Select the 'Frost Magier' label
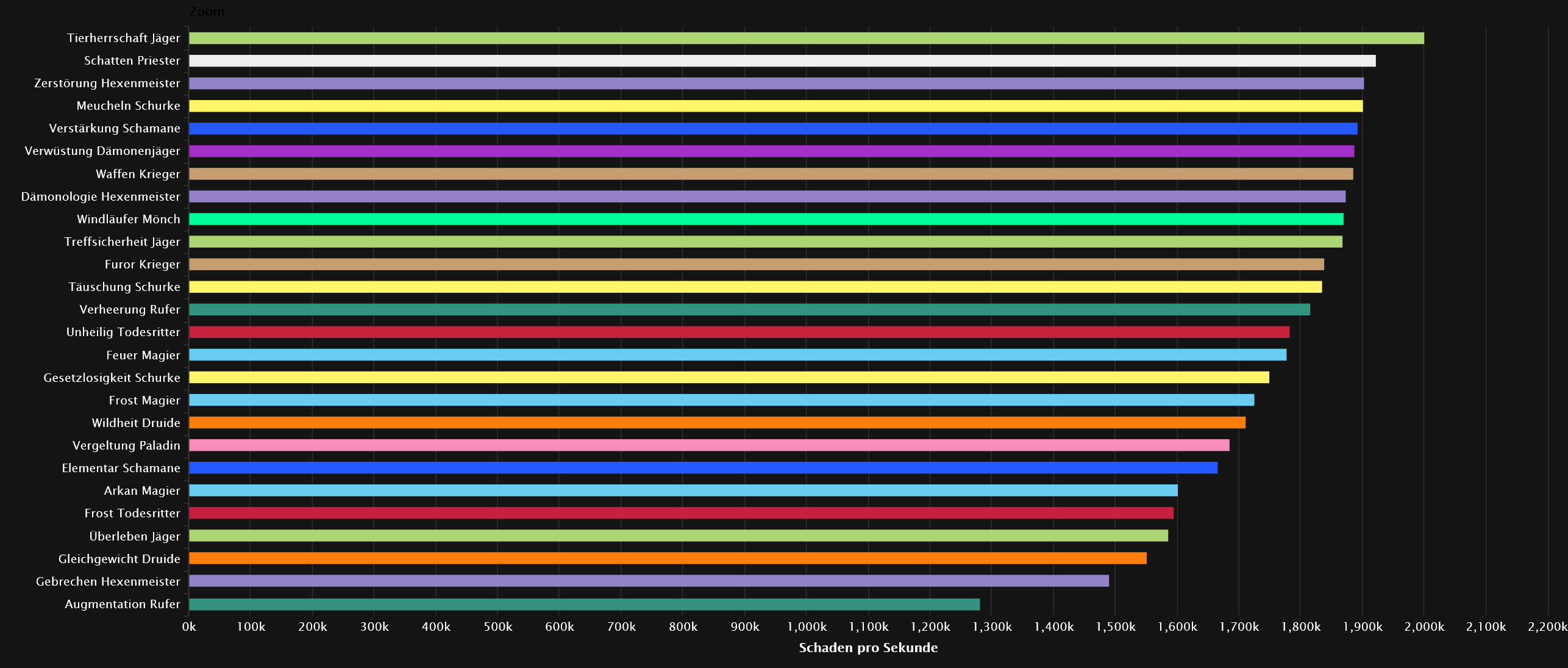The image size is (1568, 668). pos(144,400)
